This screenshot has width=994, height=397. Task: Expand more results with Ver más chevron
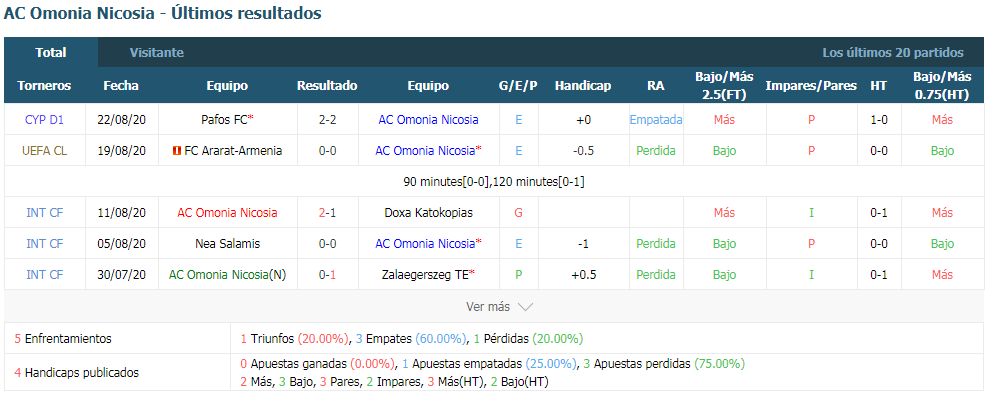pyautogui.click(x=526, y=307)
